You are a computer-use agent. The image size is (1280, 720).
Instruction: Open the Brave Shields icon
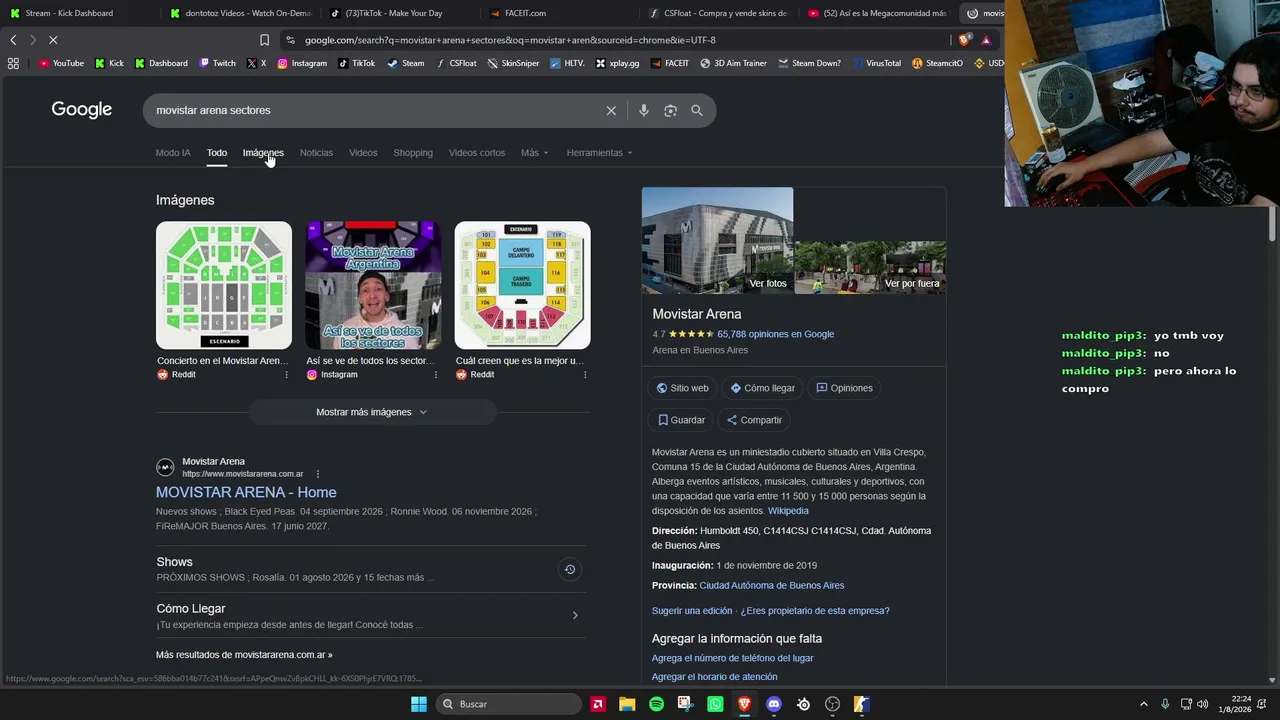964,40
